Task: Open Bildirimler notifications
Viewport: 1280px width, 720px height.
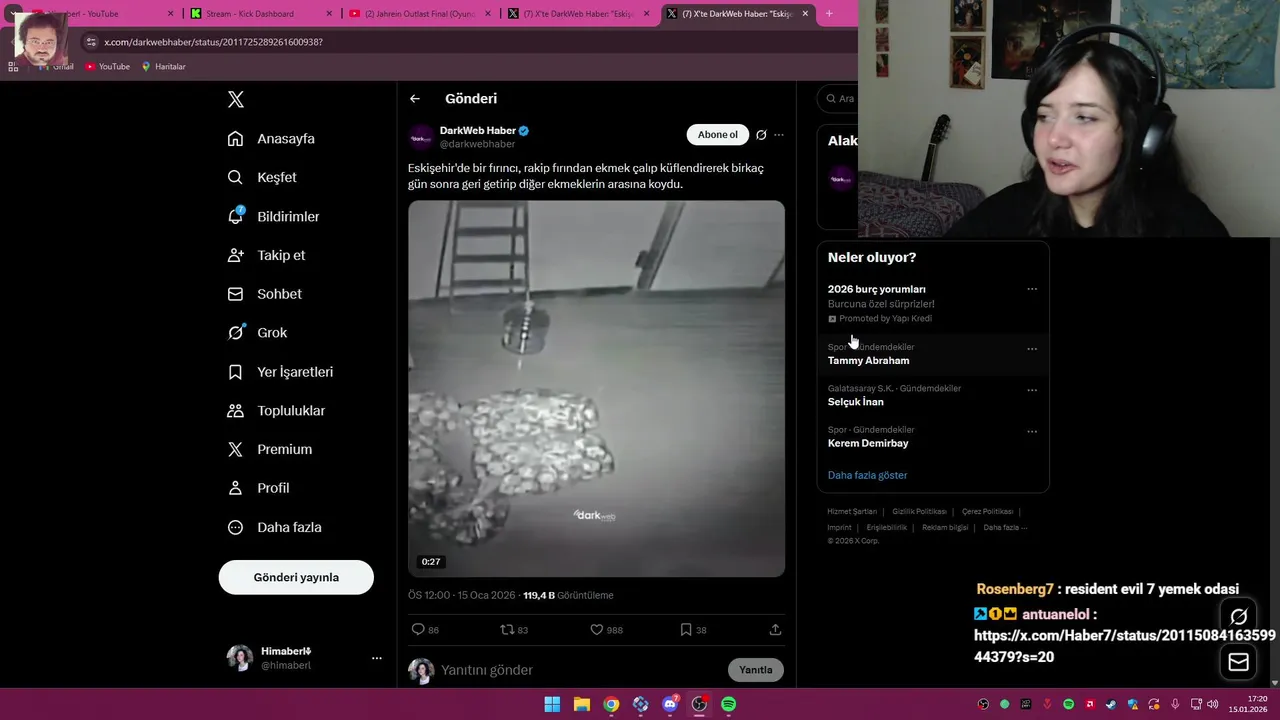Action: (x=273, y=216)
